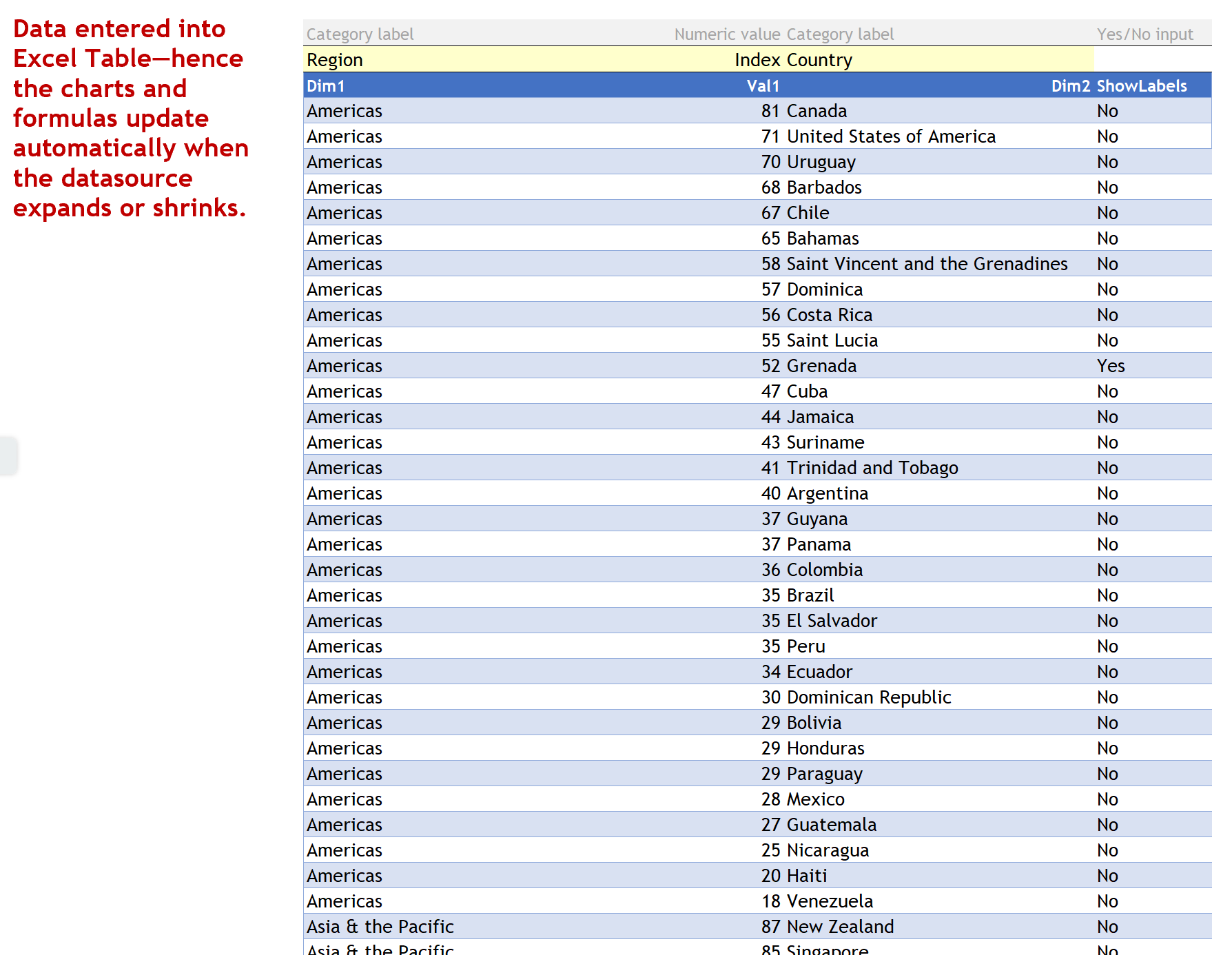Image resolution: width=1232 pixels, height=955 pixels.
Task: Select the Honduras cell
Action: 938,748
